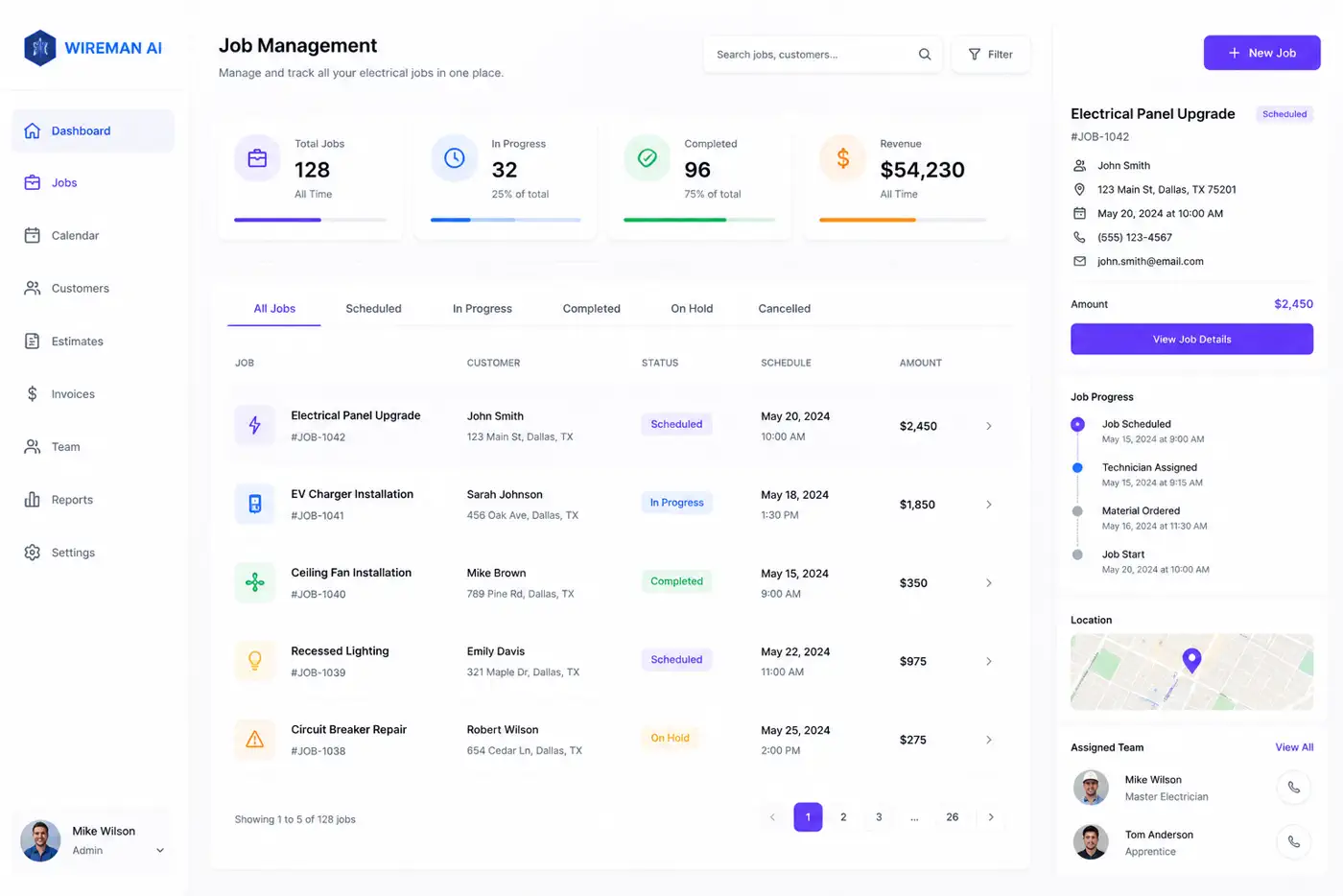
Task: Switch to the On Hold tab
Action: (692, 309)
